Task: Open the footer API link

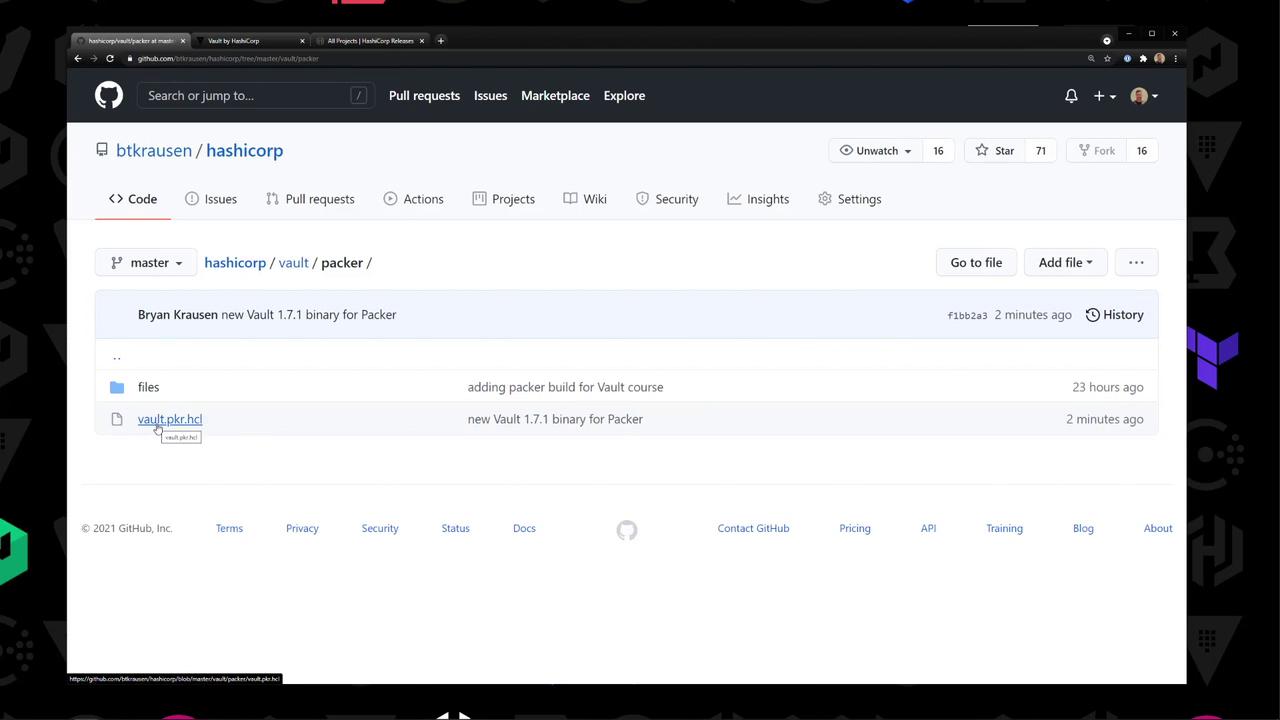Action: pyautogui.click(x=928, y=528)
